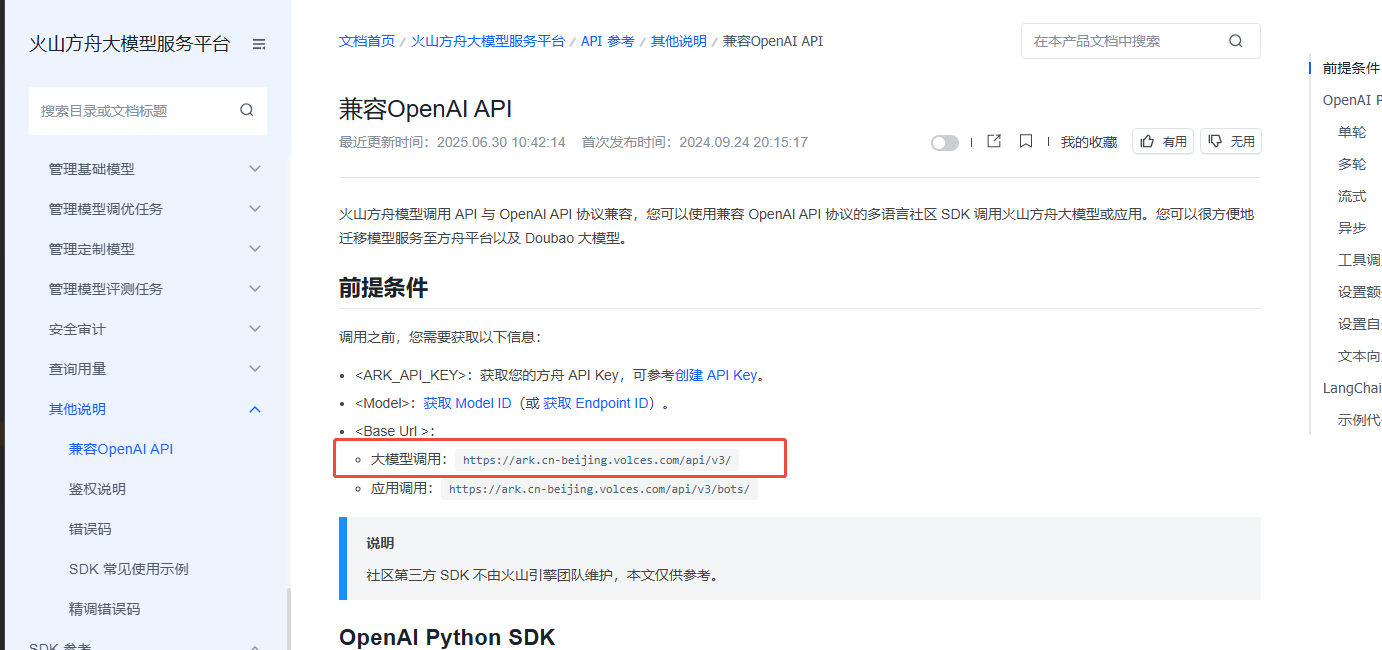Toggle the switch beside the share icon
The width and height of the screenshot is (1382, 650).
945,143
